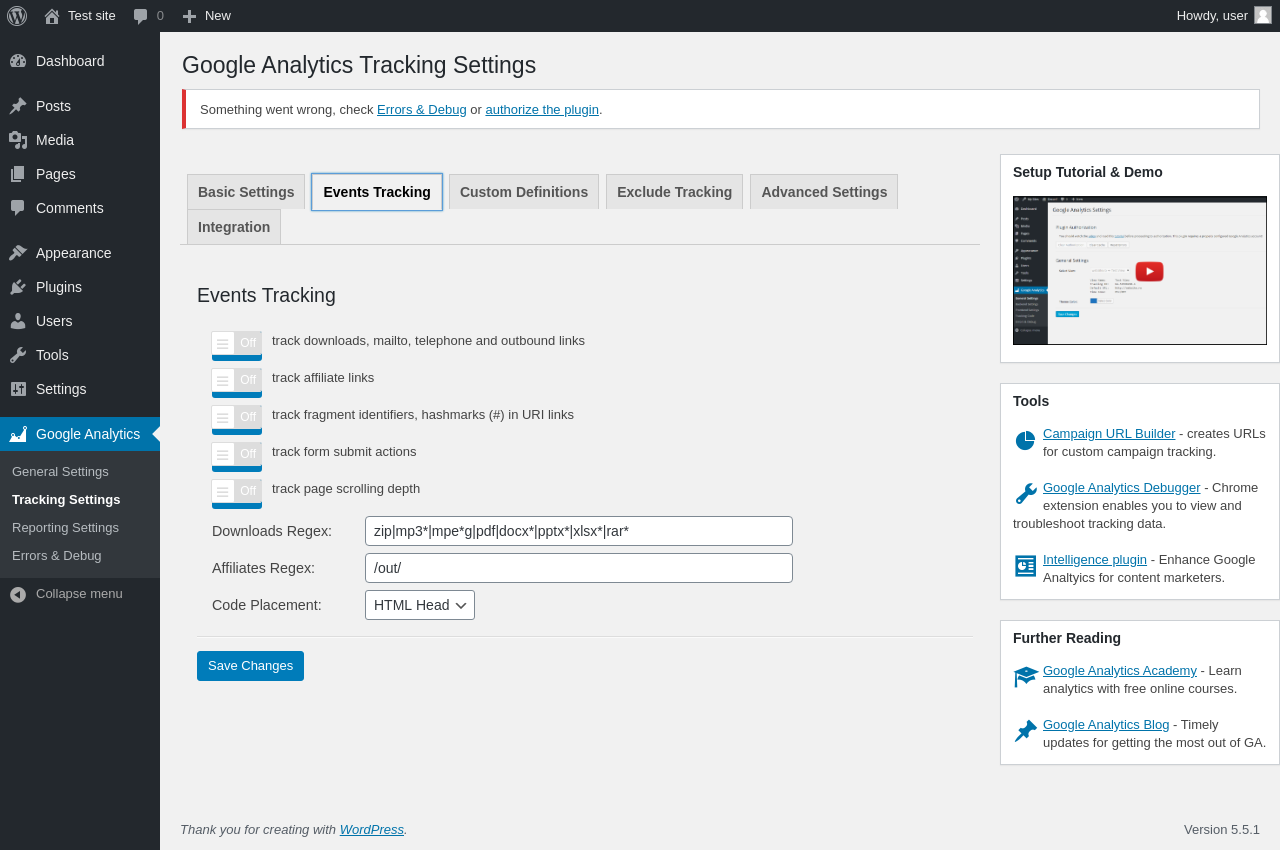Click the Test site home icon

point(52,16)
